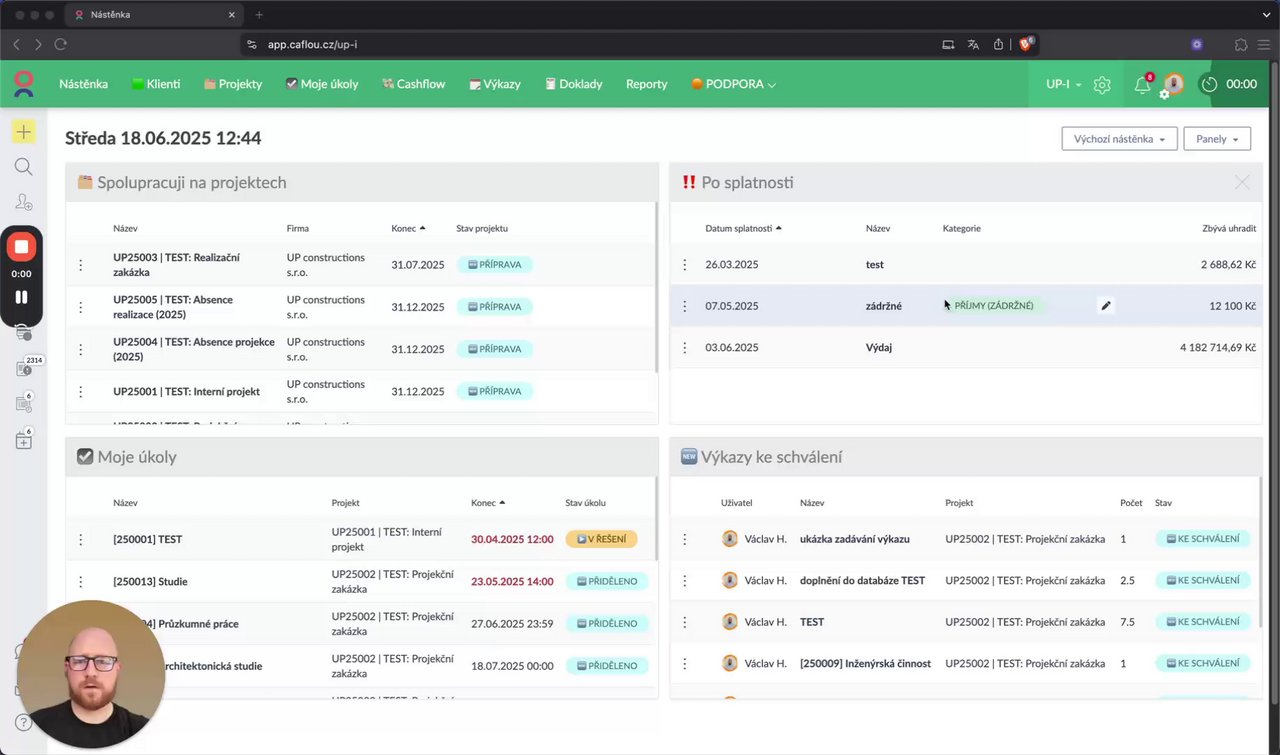Click the yellow plus icon in sidebar
Image resolution: width=1280 pixels, height=755 pixels.
point(23,132)
